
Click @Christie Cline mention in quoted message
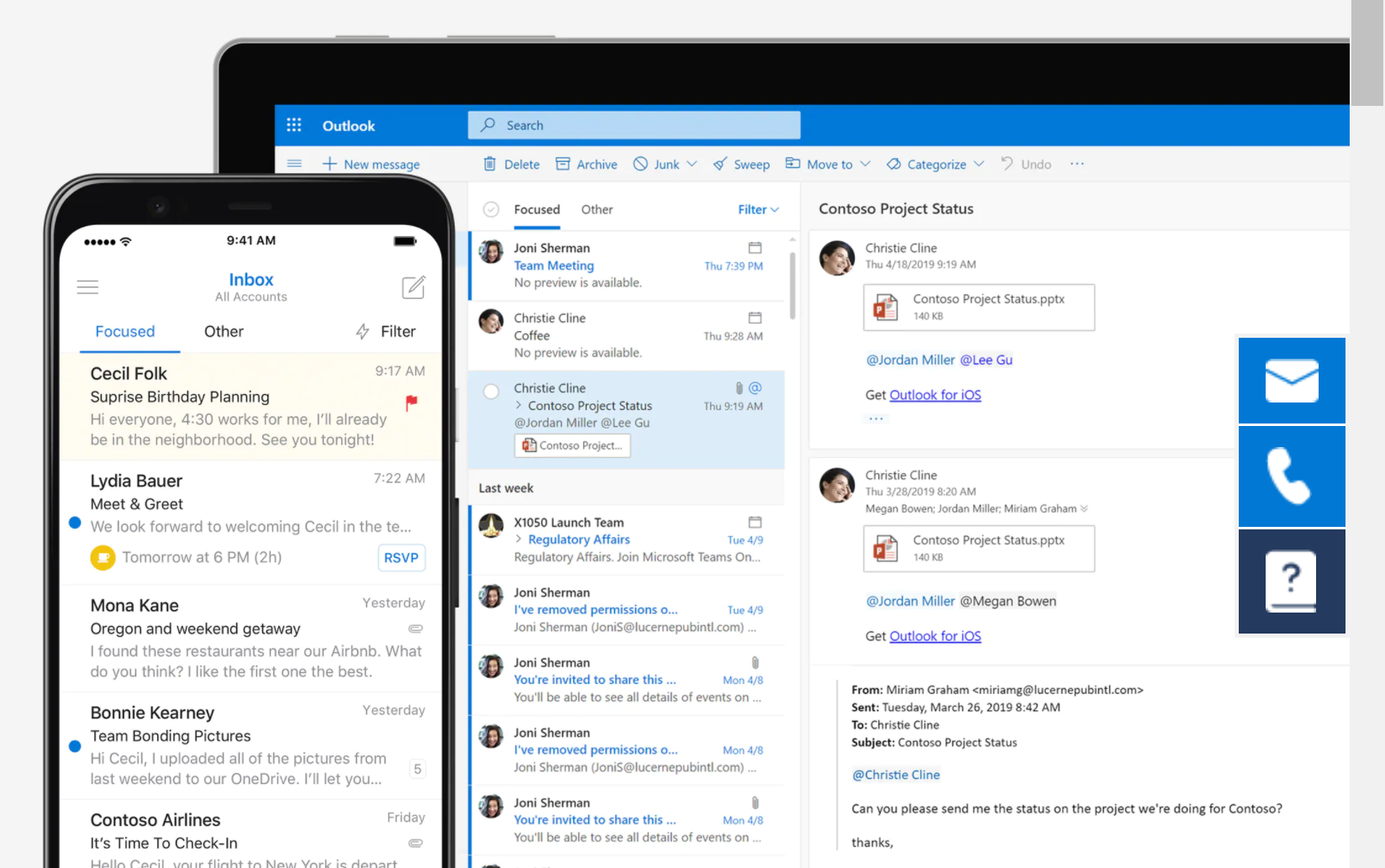coord(896,775)
